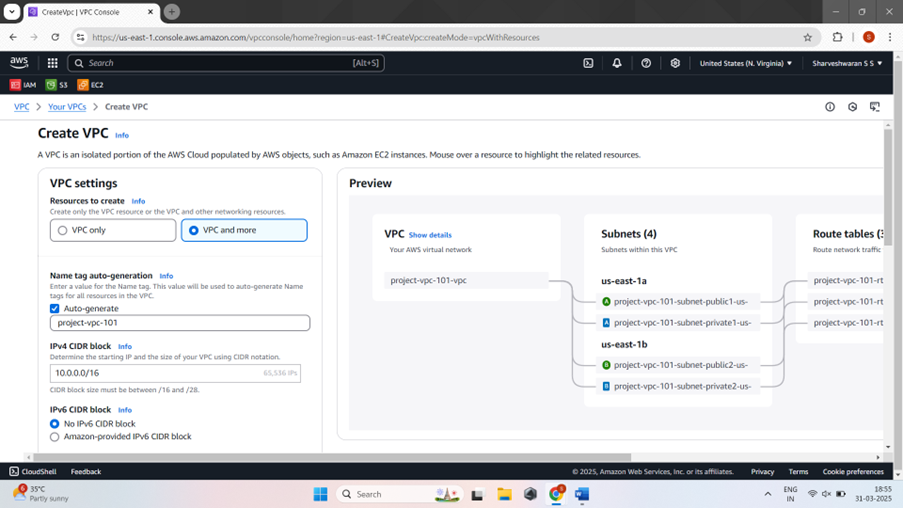Select the VPC only option
This screenshot has width=903, height=508.
(113, 230)
